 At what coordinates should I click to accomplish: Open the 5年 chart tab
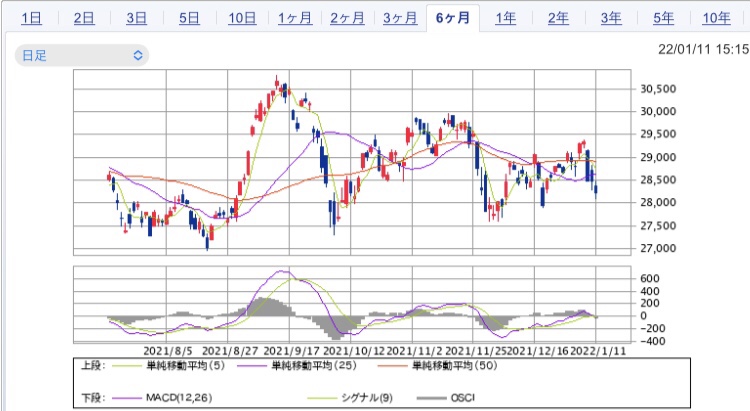click(x=662, y=18)
